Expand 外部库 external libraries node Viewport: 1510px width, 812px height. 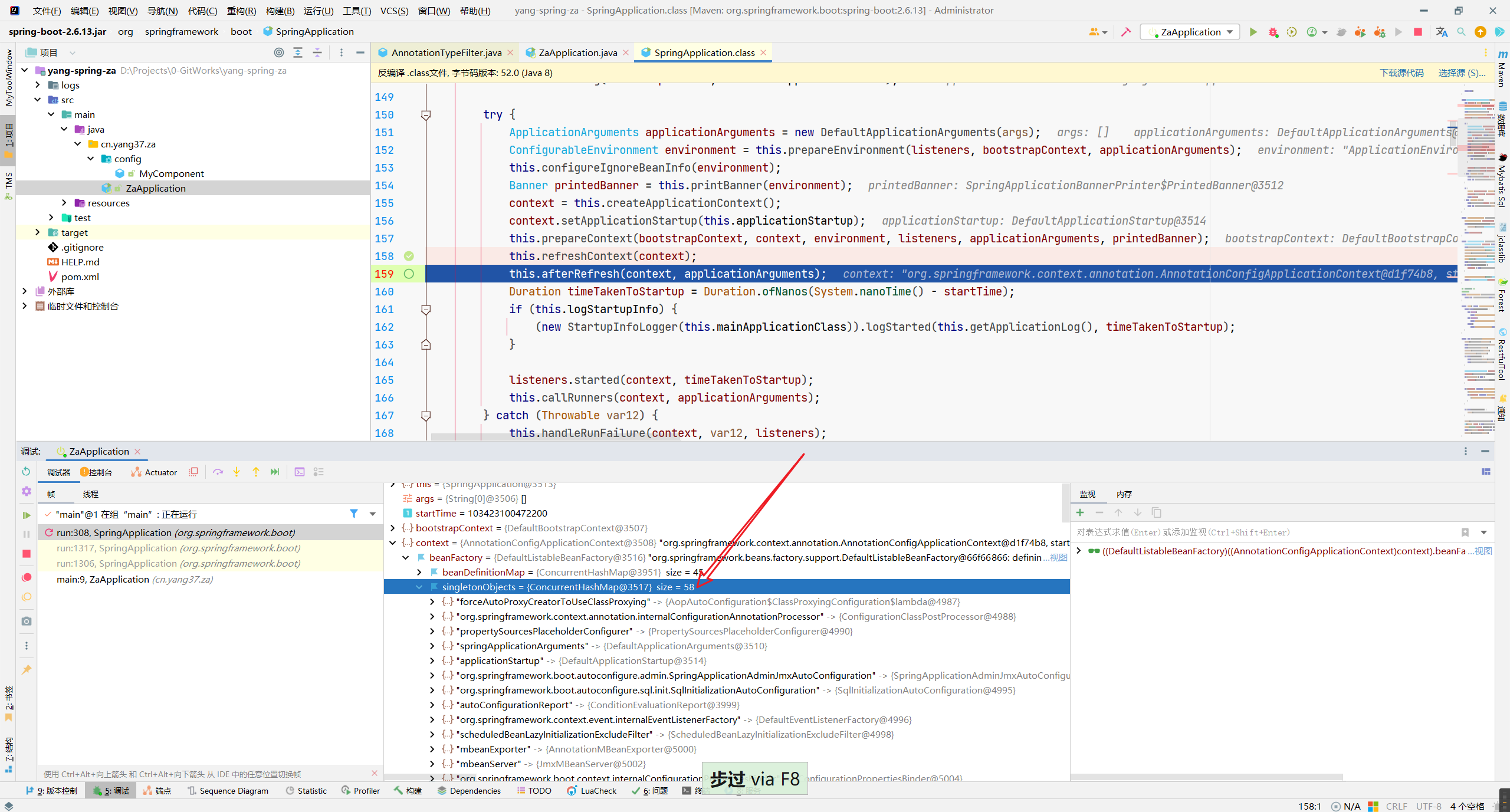pos(24,291)
